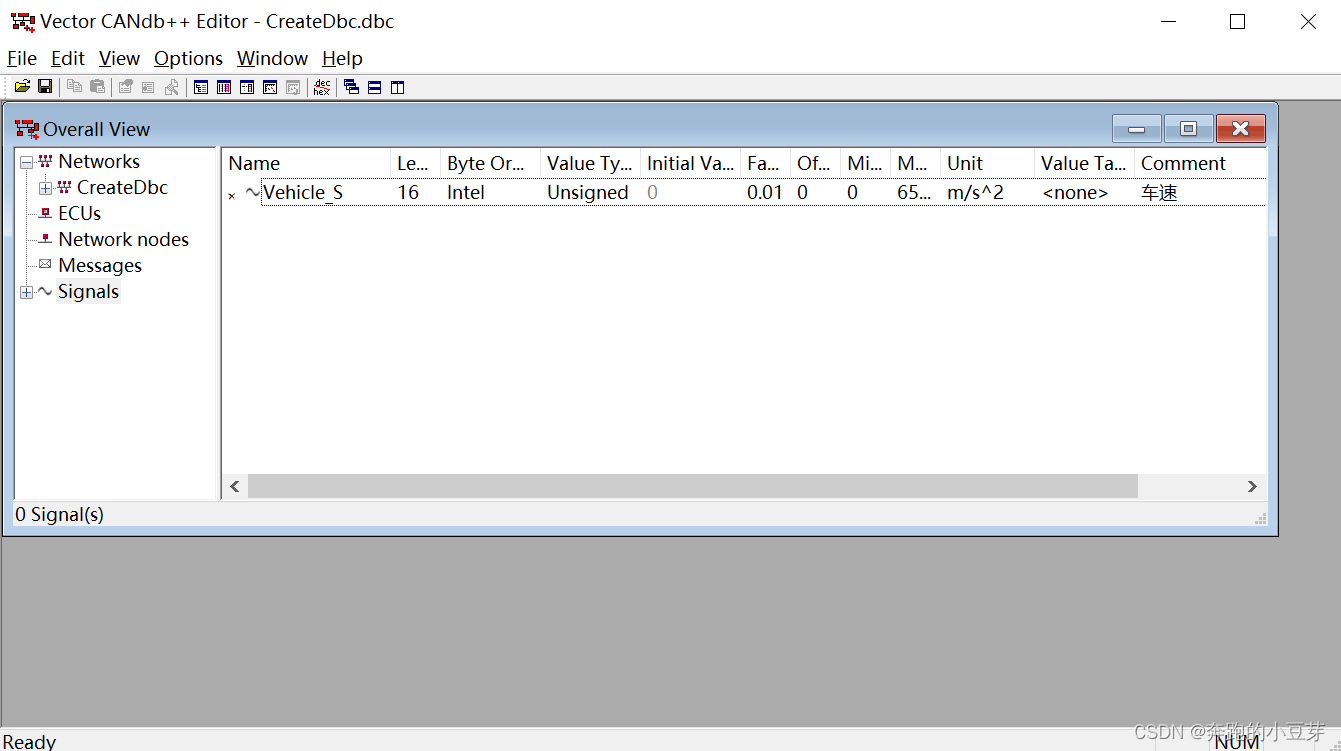This screenshot has width=1341, height=751.
Task: Select ECUs in the tree
Action: [x=79, y=213]
